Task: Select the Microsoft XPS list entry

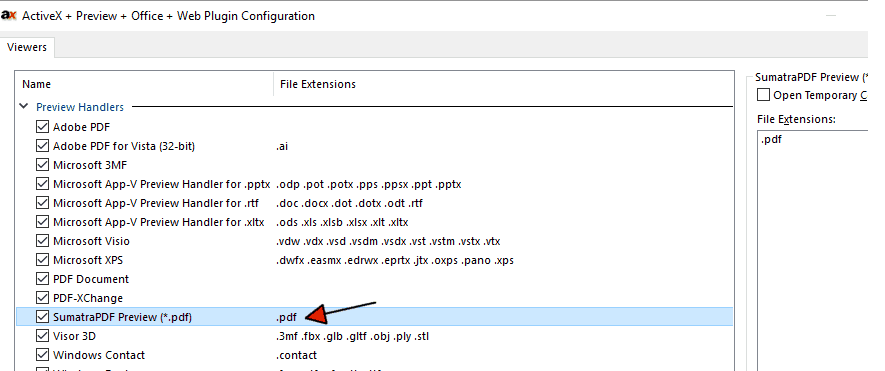Action: pyautogui.click(x=375, y=260)
